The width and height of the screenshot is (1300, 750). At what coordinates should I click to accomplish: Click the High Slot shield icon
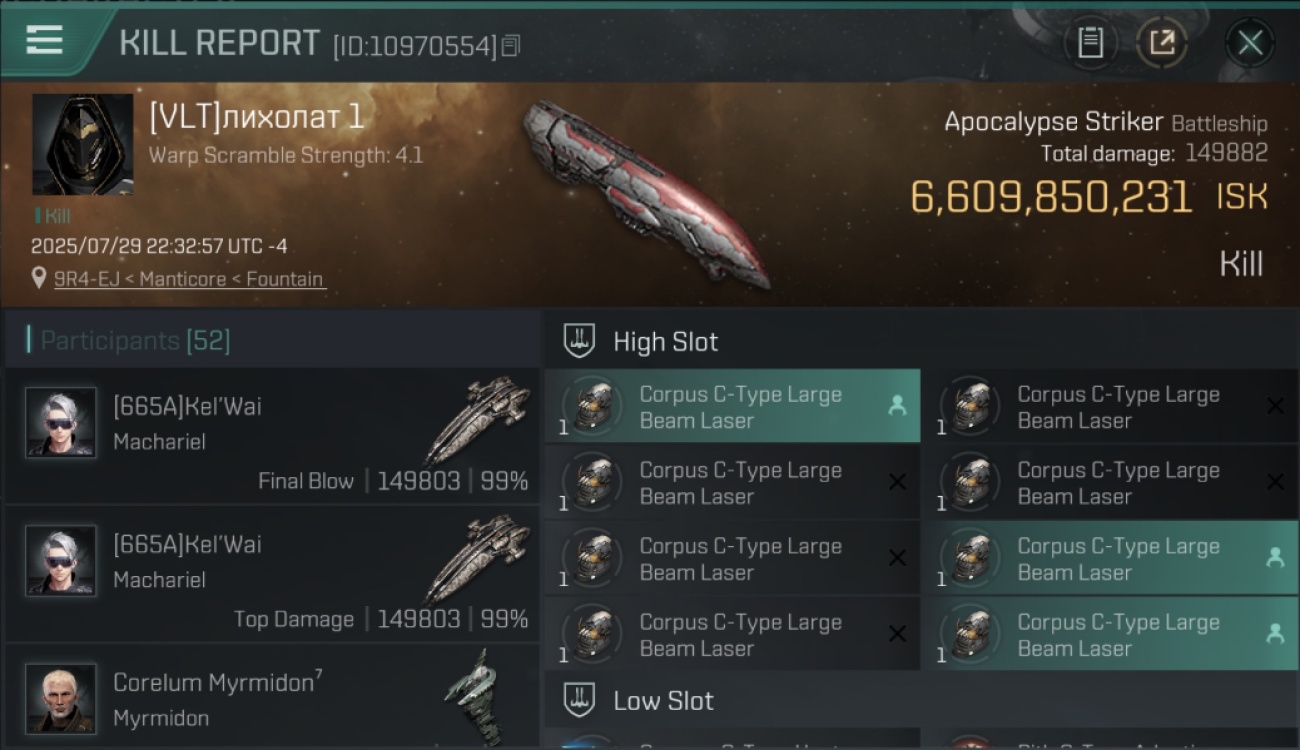[580, 341]
